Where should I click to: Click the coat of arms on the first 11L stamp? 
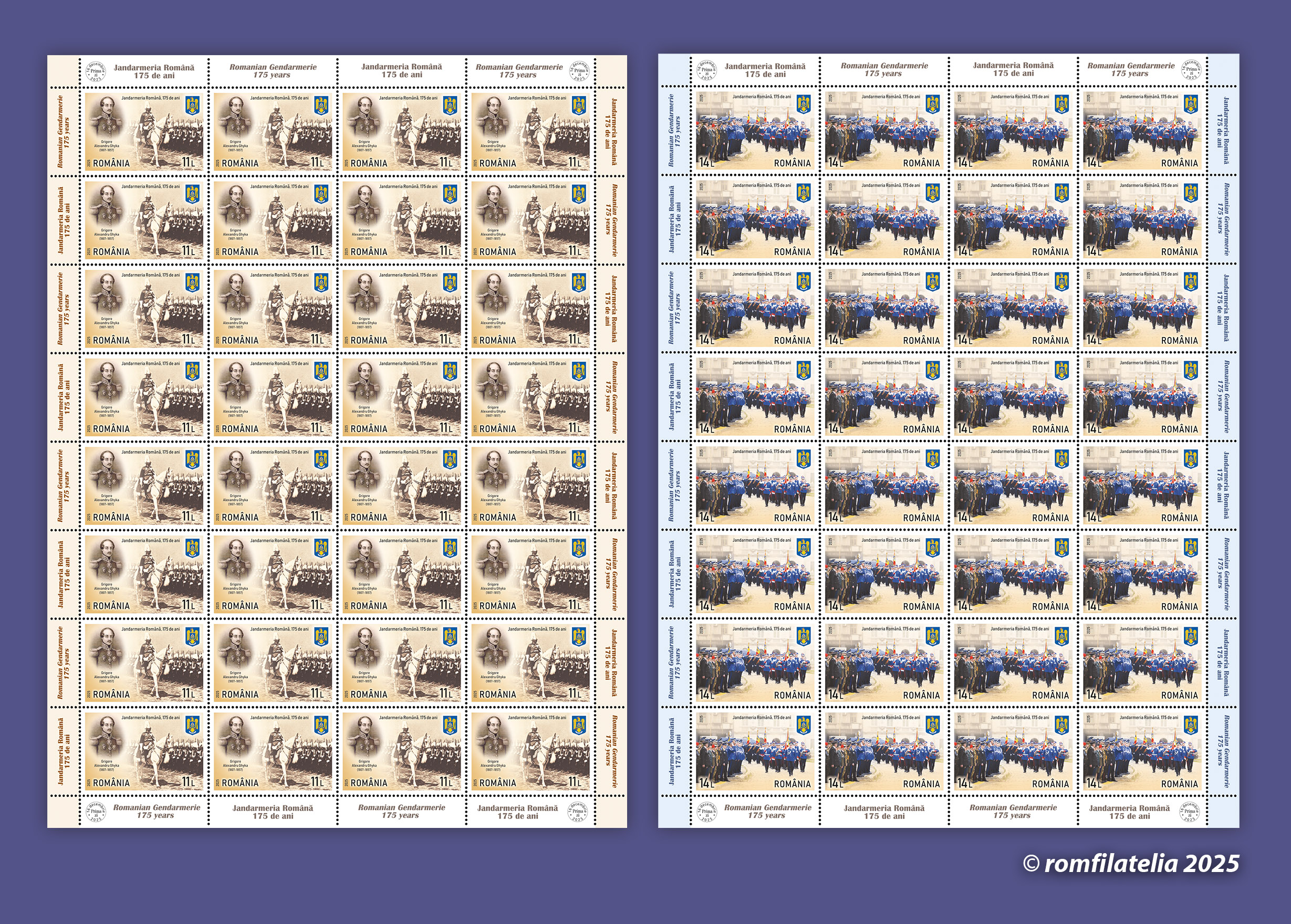(x=192, y=106)
